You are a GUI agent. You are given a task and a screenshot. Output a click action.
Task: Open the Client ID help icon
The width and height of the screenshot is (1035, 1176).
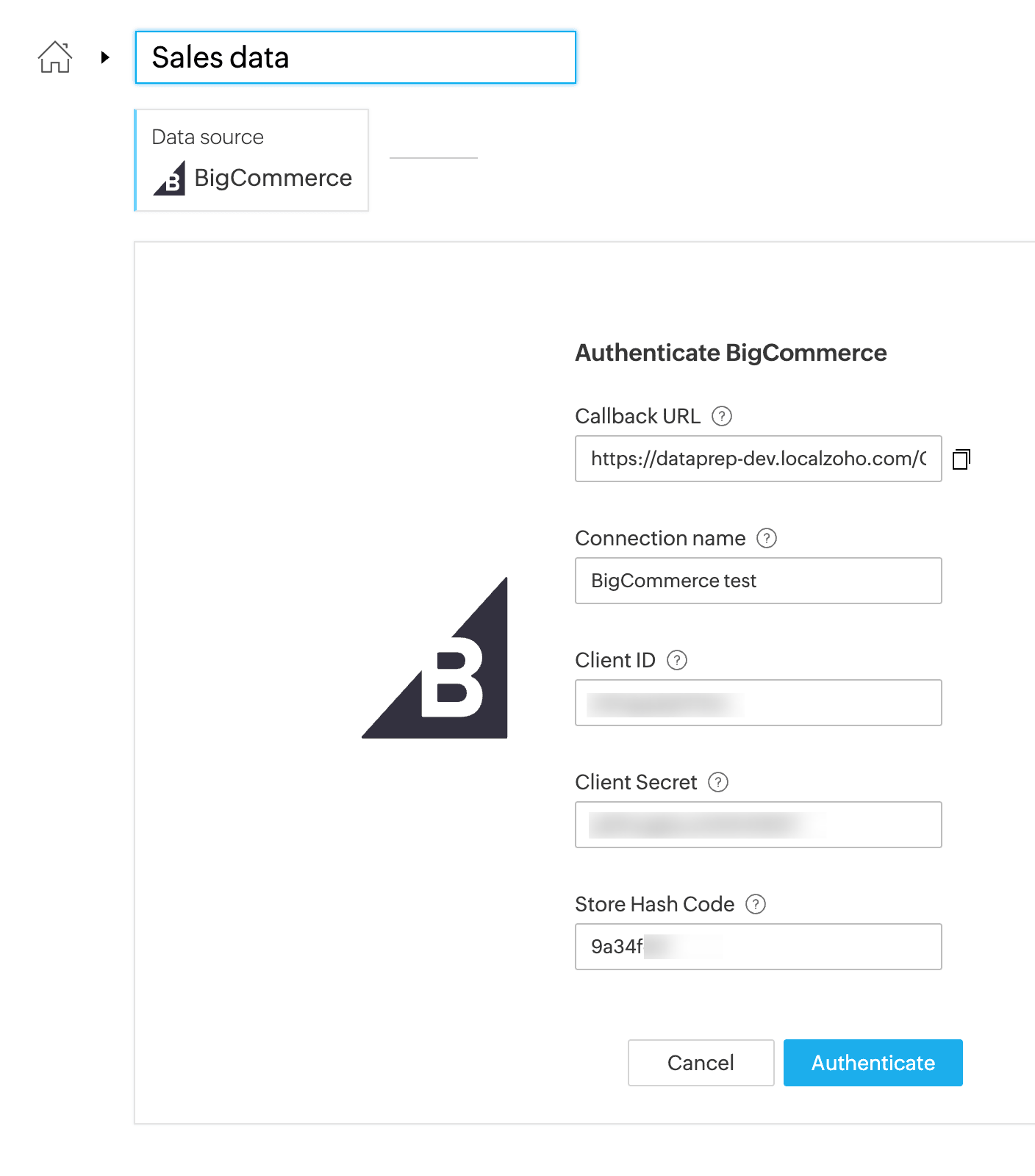(677, 661)
